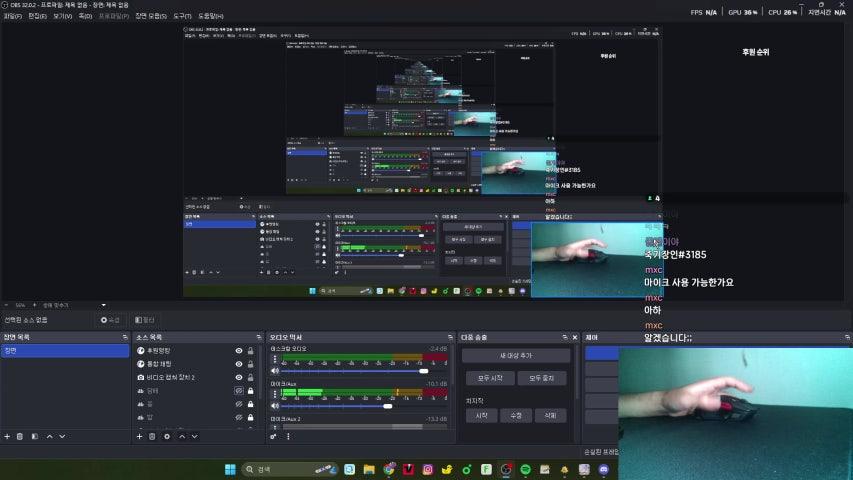Click the add source plus icon
The image size is (853, 480).
pos(139,436)
